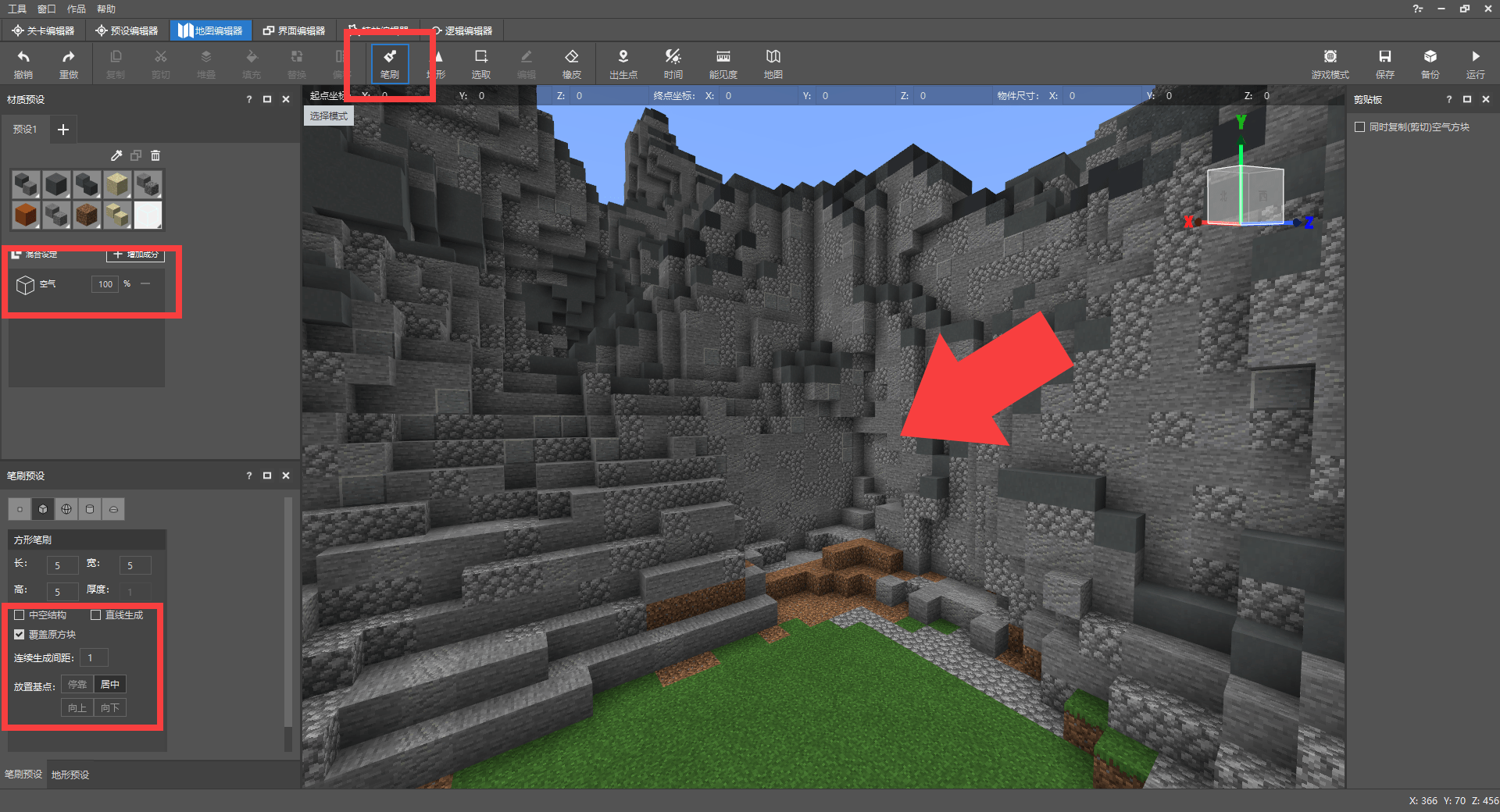This screenshot has width=1500, height=812.
Task: Select the 预设1 material tab
Action: [25, 130]
